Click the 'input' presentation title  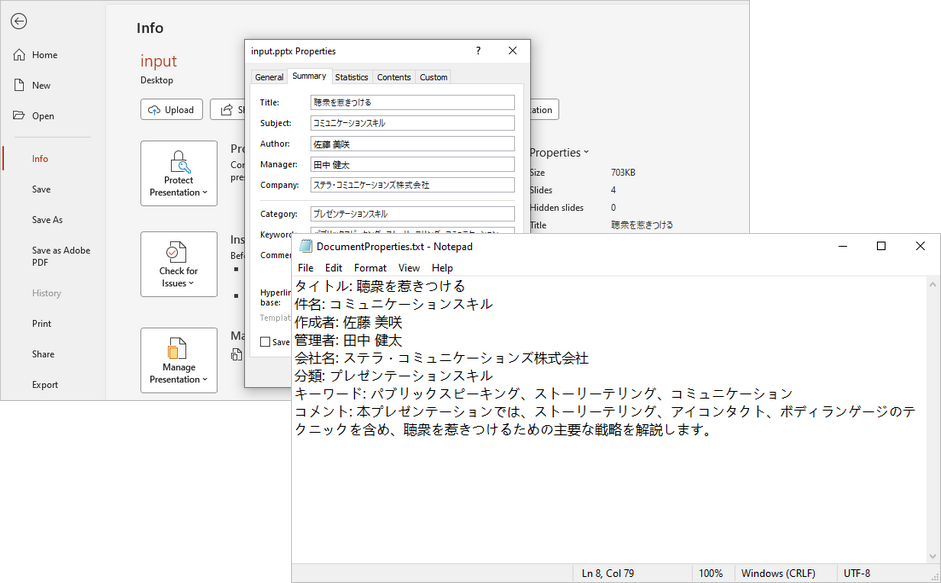coord(158,61)
